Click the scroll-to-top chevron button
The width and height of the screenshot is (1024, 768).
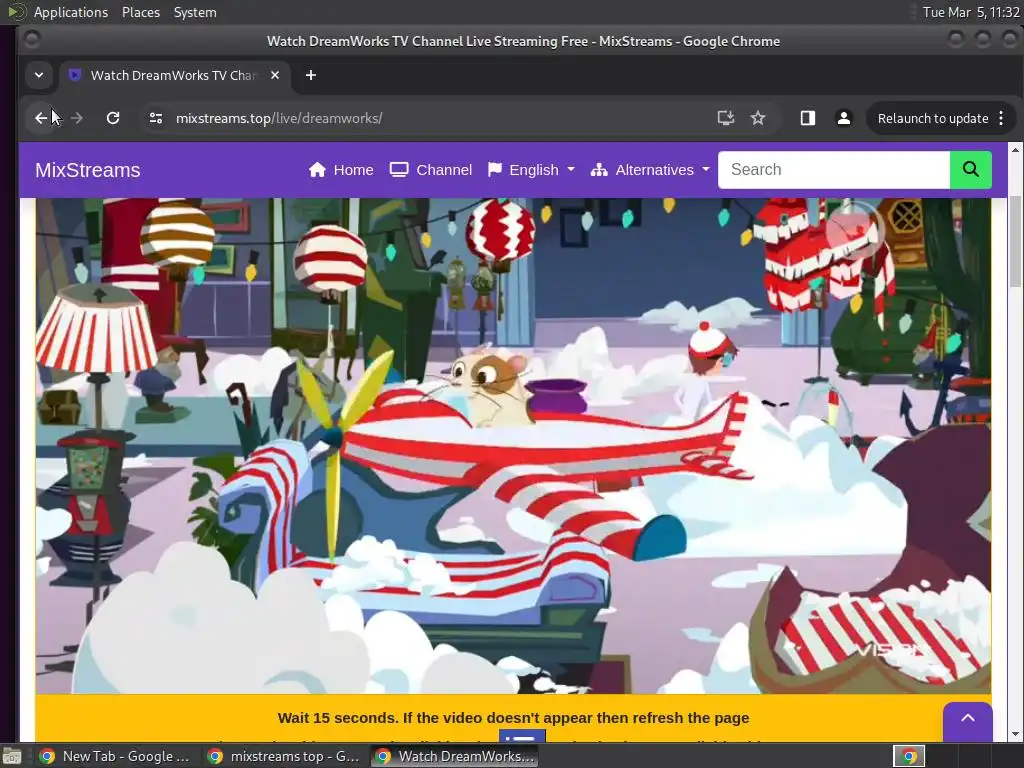coord(968,720)
